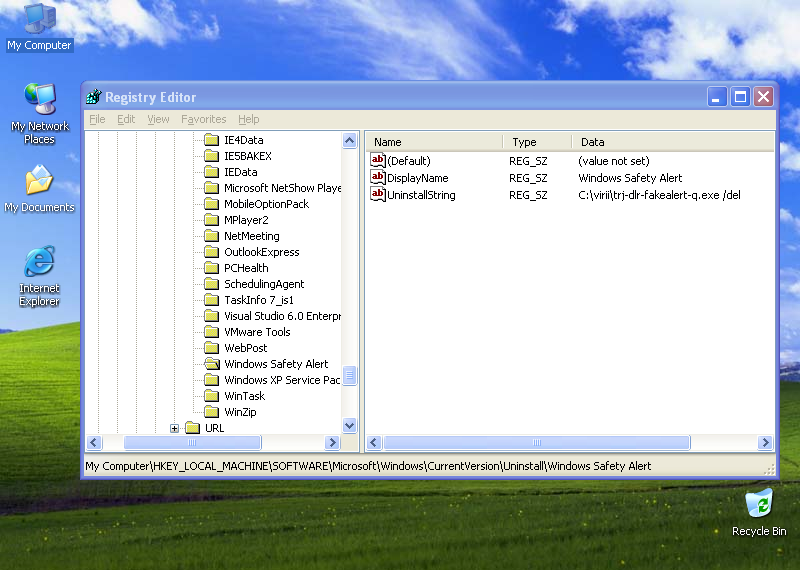Click REG_SZ type in the DisplayName row
Viewport: 800px width, 570px height.
pyautogui.click(x=528, y=178)
